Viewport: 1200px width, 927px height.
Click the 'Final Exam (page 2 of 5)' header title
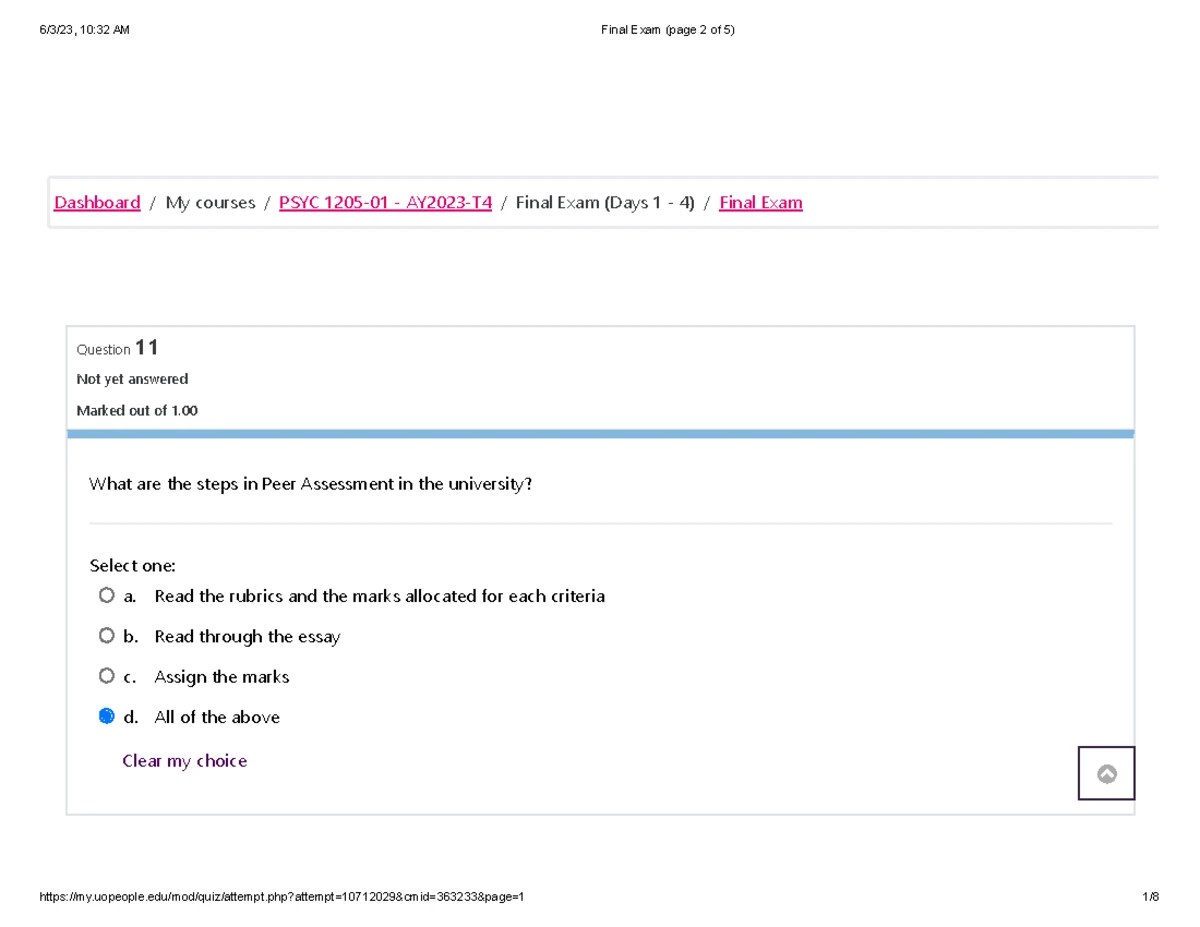pyautogui.click(x=667, y=30)
